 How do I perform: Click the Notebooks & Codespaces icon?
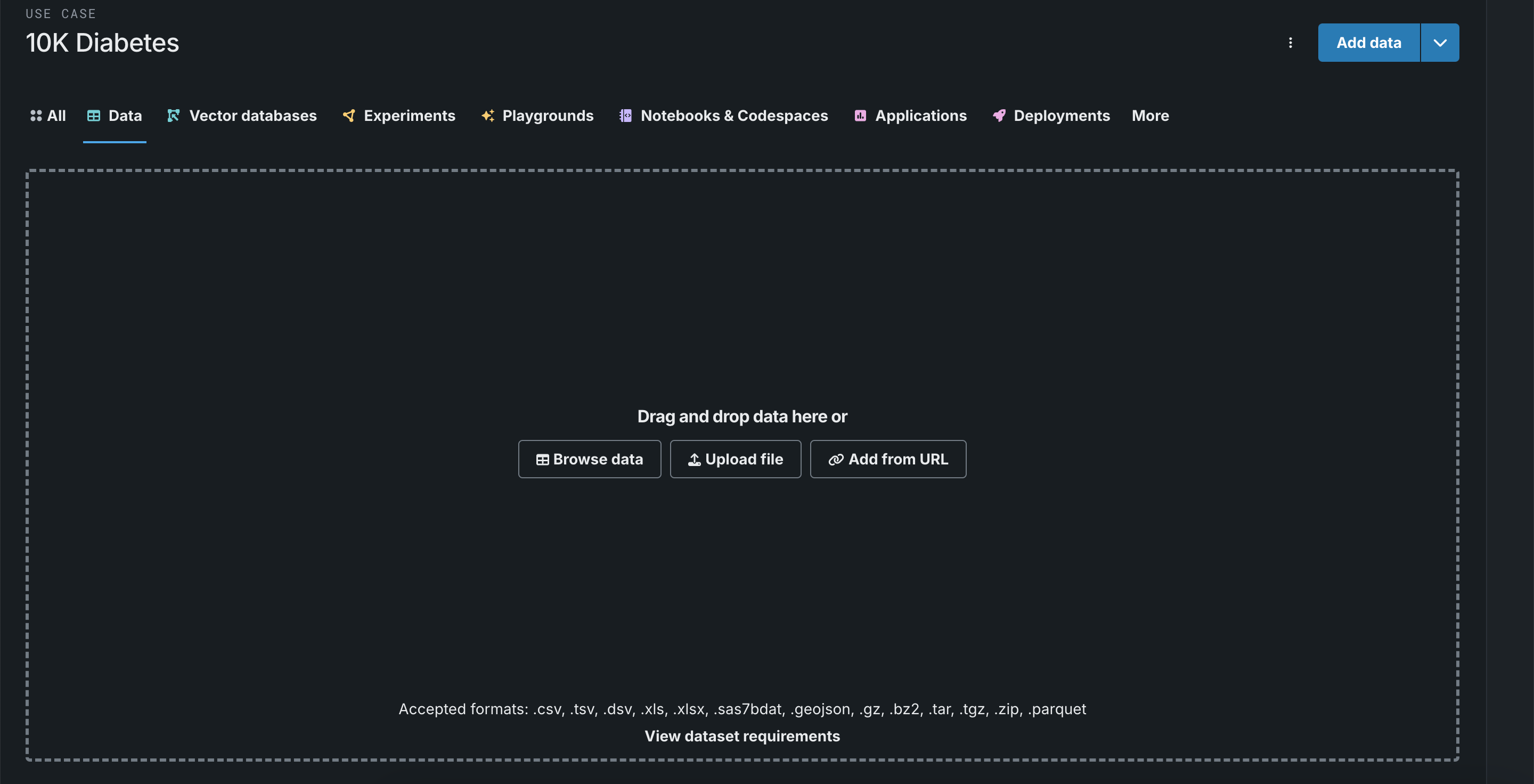coord(625,116)
